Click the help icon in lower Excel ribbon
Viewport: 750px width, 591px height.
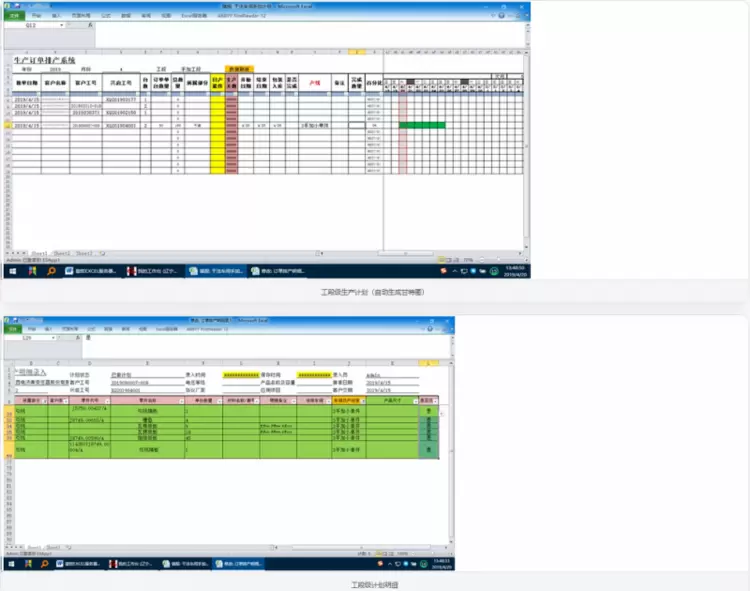tap(430, 329)
